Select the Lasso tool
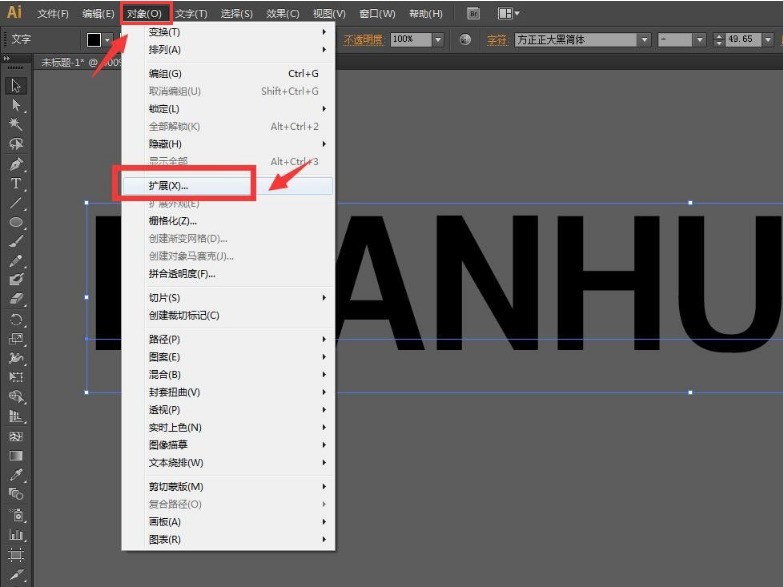783x587 pixels. tap(16, 144)
